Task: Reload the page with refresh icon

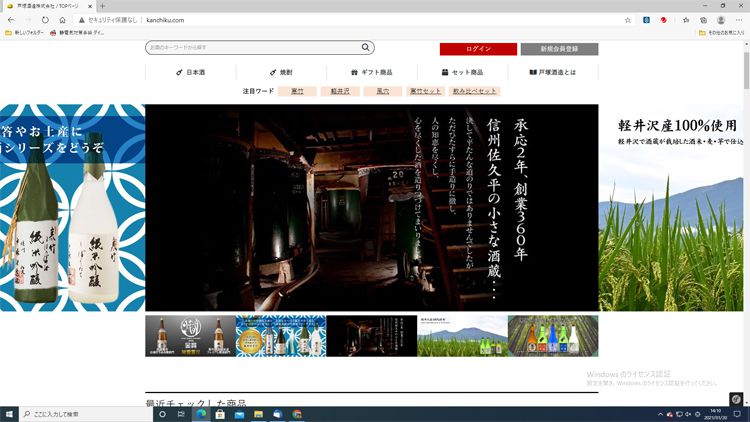Action: coord(45,20)
